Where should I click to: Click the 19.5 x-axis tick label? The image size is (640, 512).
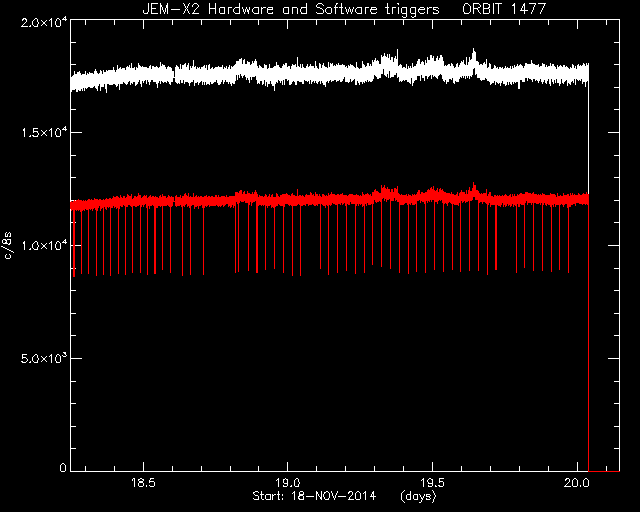(433, 483)
